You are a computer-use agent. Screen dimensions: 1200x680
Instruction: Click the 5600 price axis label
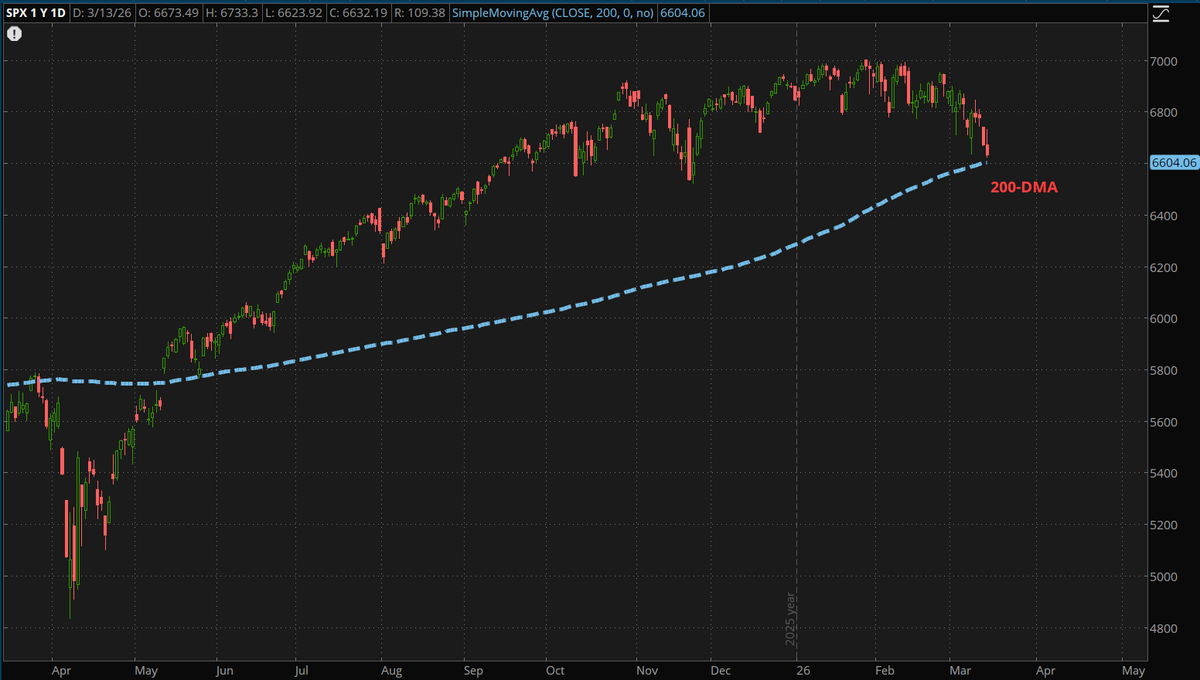click(x=1165, y=423)
